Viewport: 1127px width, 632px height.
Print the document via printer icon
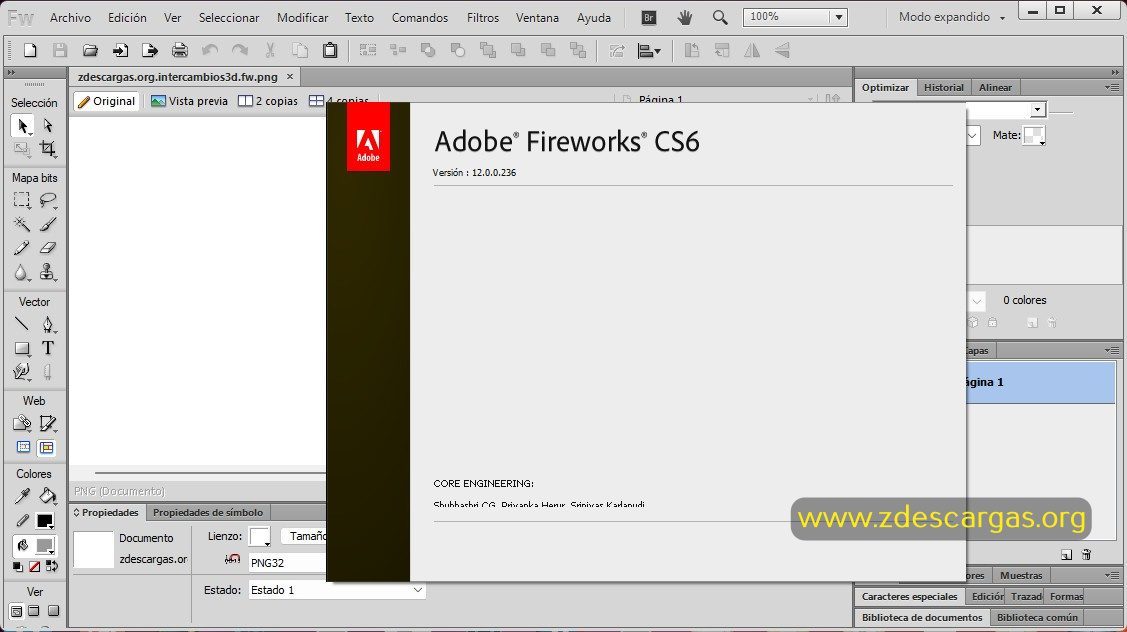point(180,50)
